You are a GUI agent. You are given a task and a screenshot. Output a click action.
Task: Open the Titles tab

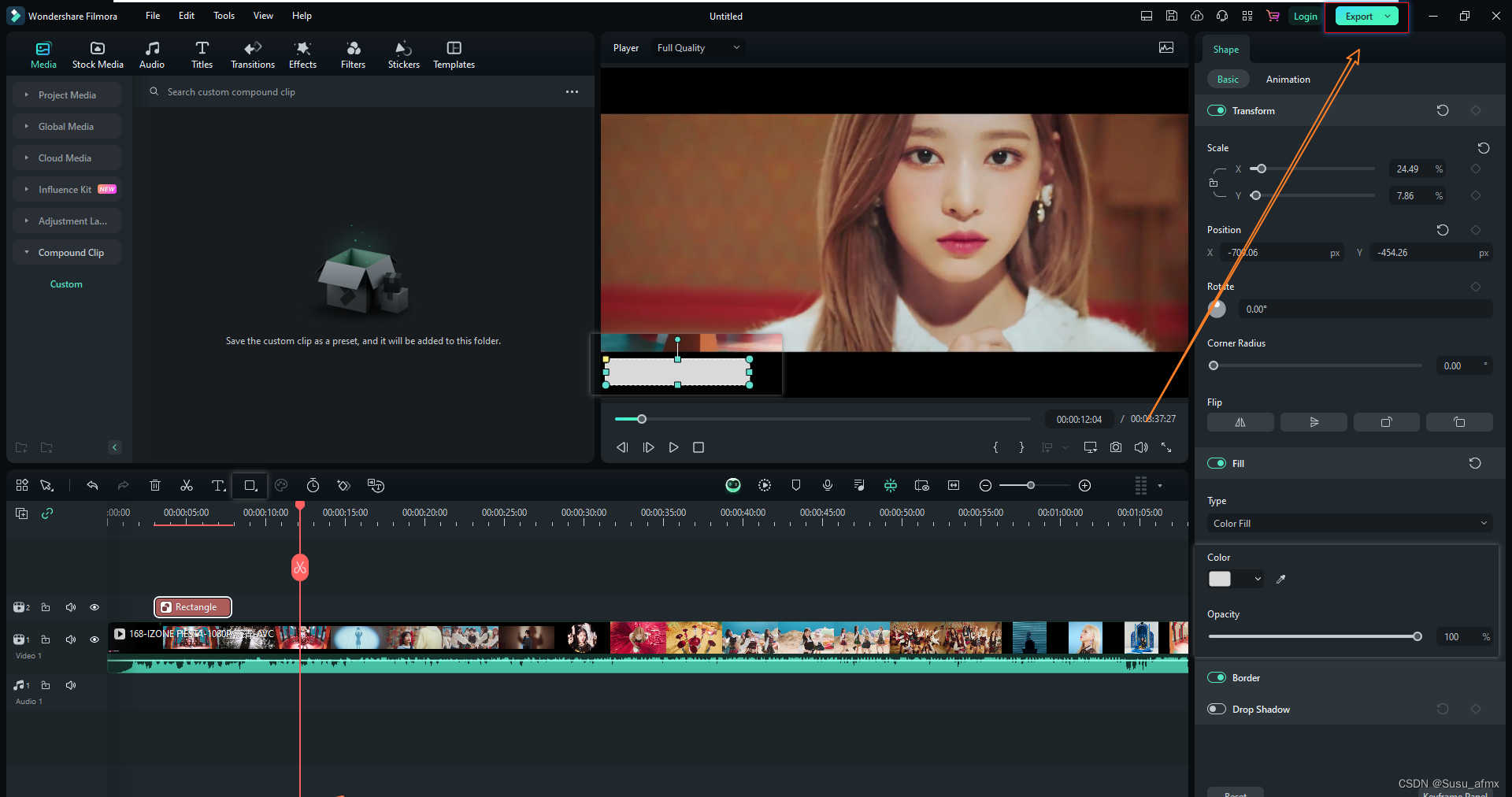[x=202, y=55]
